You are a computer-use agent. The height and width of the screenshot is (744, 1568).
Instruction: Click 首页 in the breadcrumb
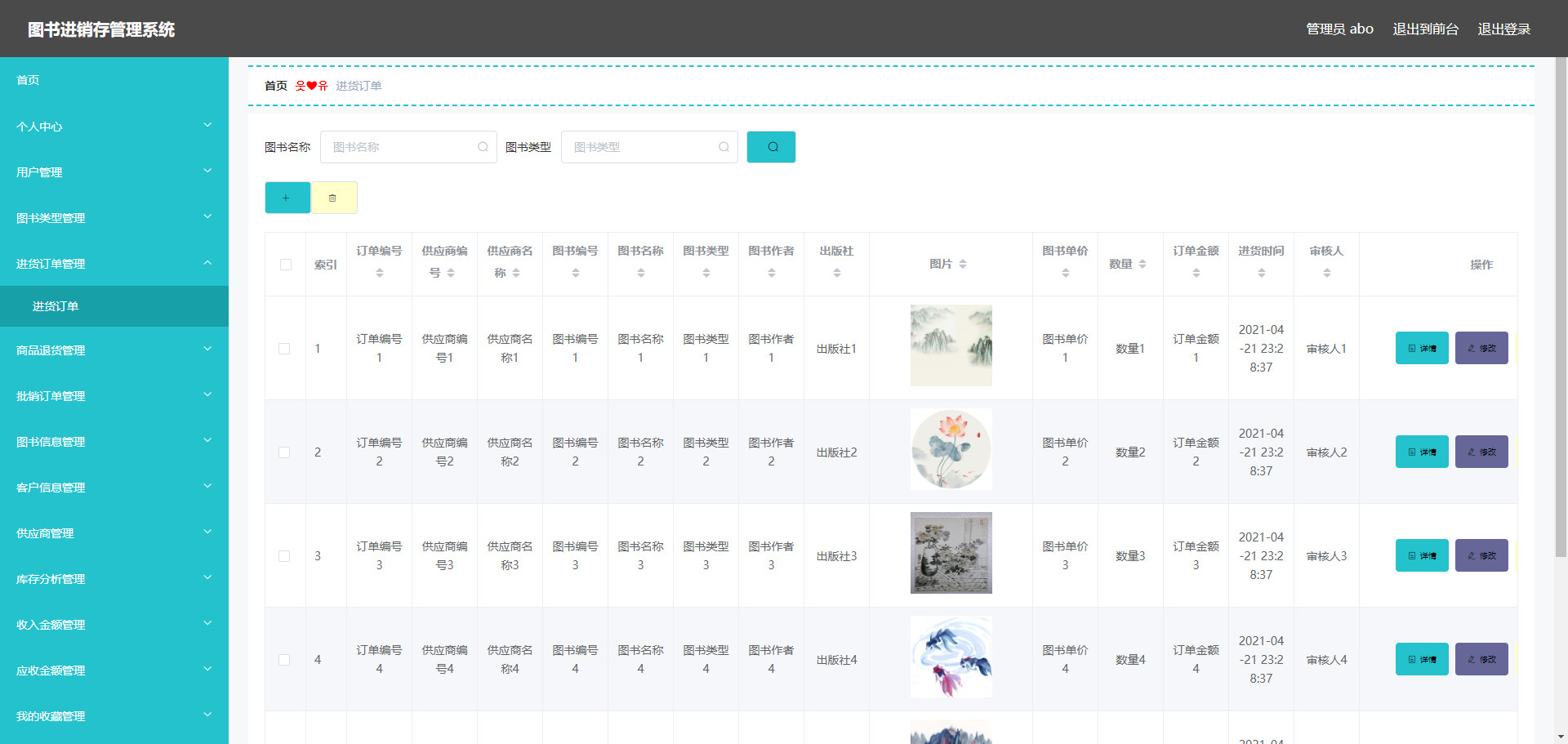[276, 86]
